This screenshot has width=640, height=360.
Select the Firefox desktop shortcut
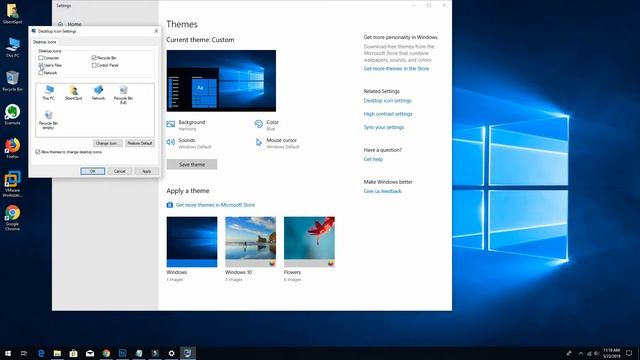click(x=13, y=148)
